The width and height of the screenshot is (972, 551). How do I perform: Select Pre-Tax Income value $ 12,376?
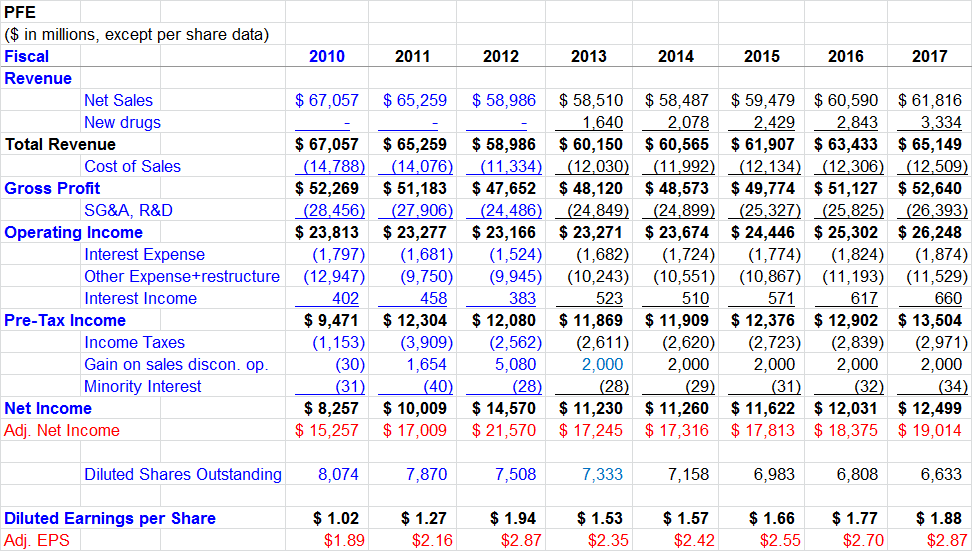pos(763,320)
